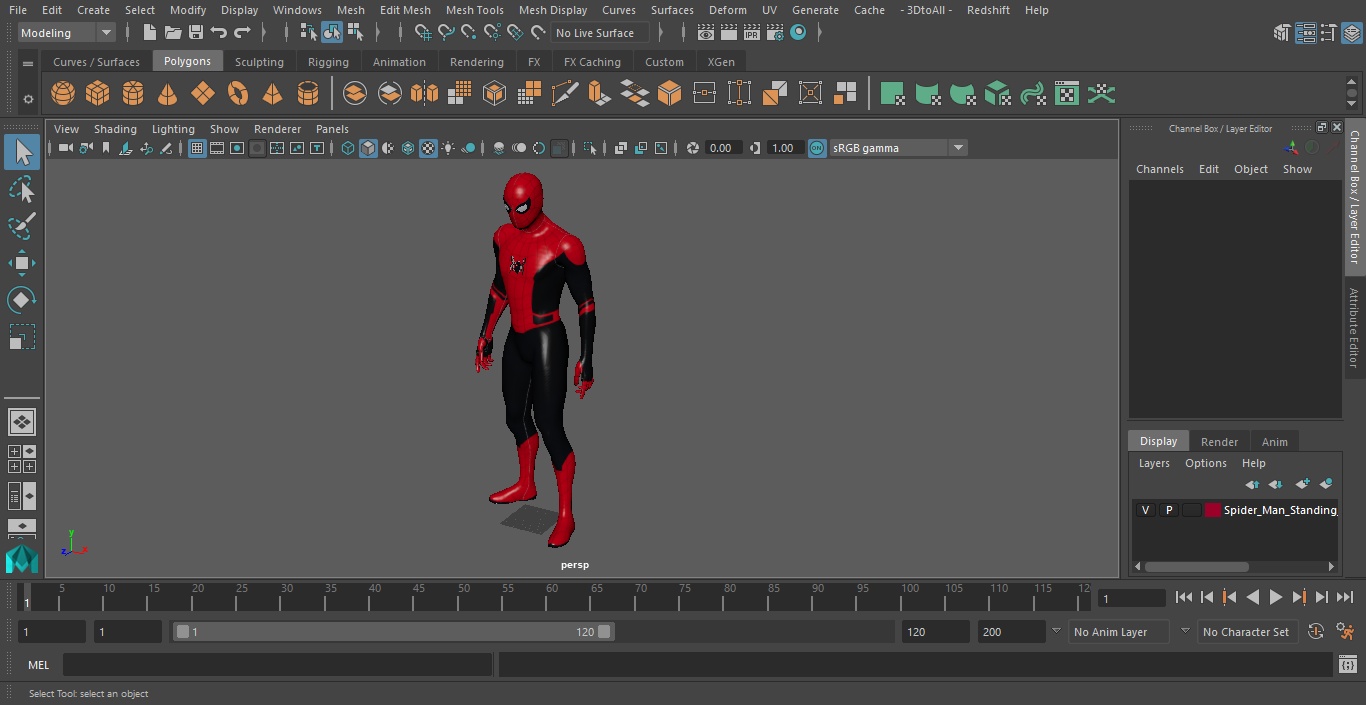The image size is (1366, 705).
Task: Create a polygon sphere from the shelf
Action: point(63,94)
